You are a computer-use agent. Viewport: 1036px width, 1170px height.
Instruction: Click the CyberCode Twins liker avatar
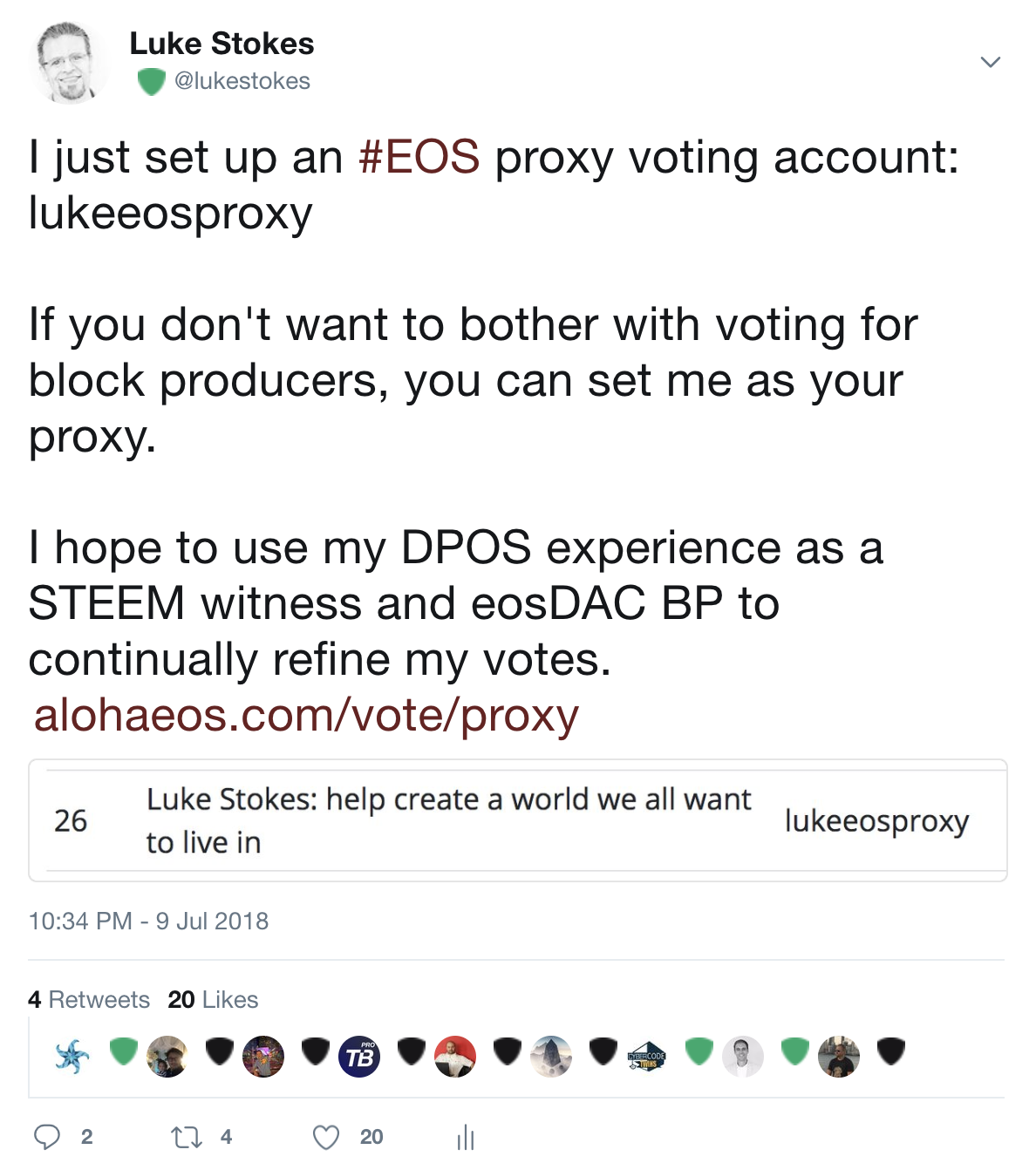(x=647, y=1057)
